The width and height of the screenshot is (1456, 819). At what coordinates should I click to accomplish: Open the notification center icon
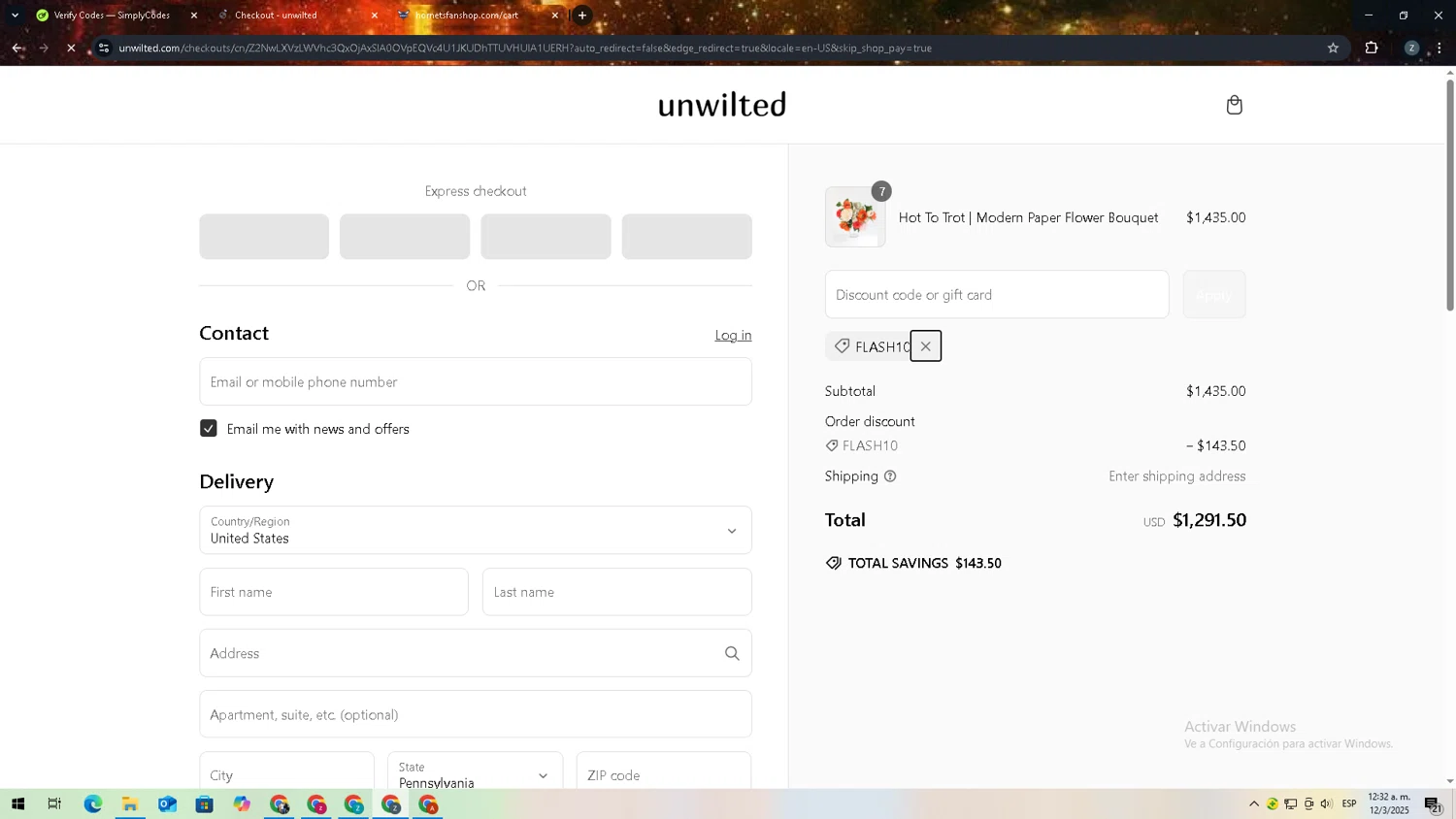tap(1433, 804)
